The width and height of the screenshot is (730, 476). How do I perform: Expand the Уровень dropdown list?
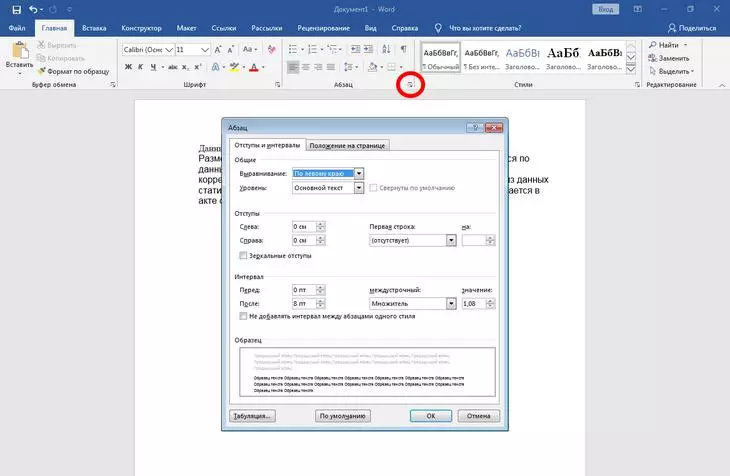359,188
